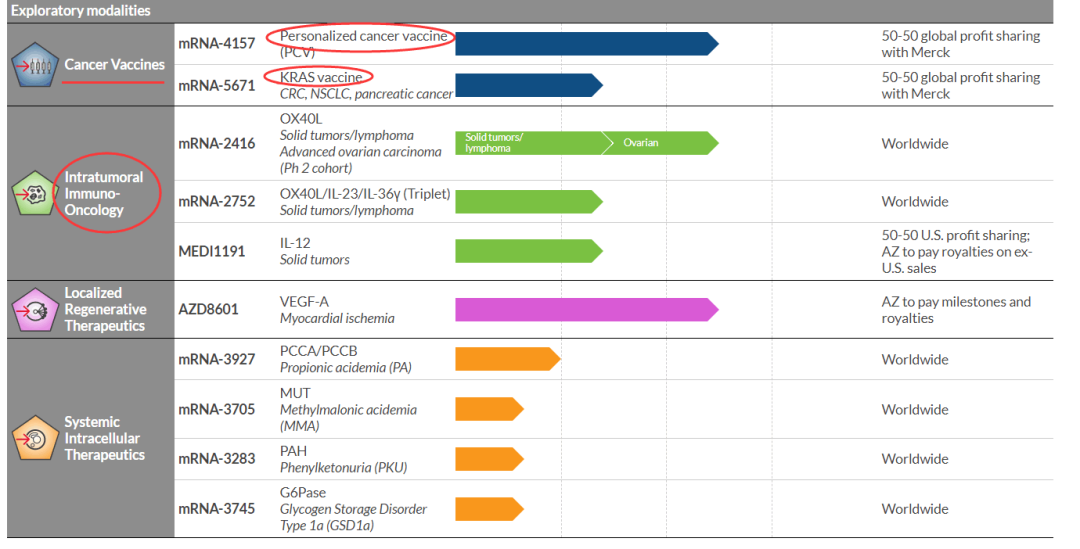Image resolution: width=1080 pixels, height=549 pixels.
Task: Click Methylmalonic acidemia indication text
Action: pos(348,417)
